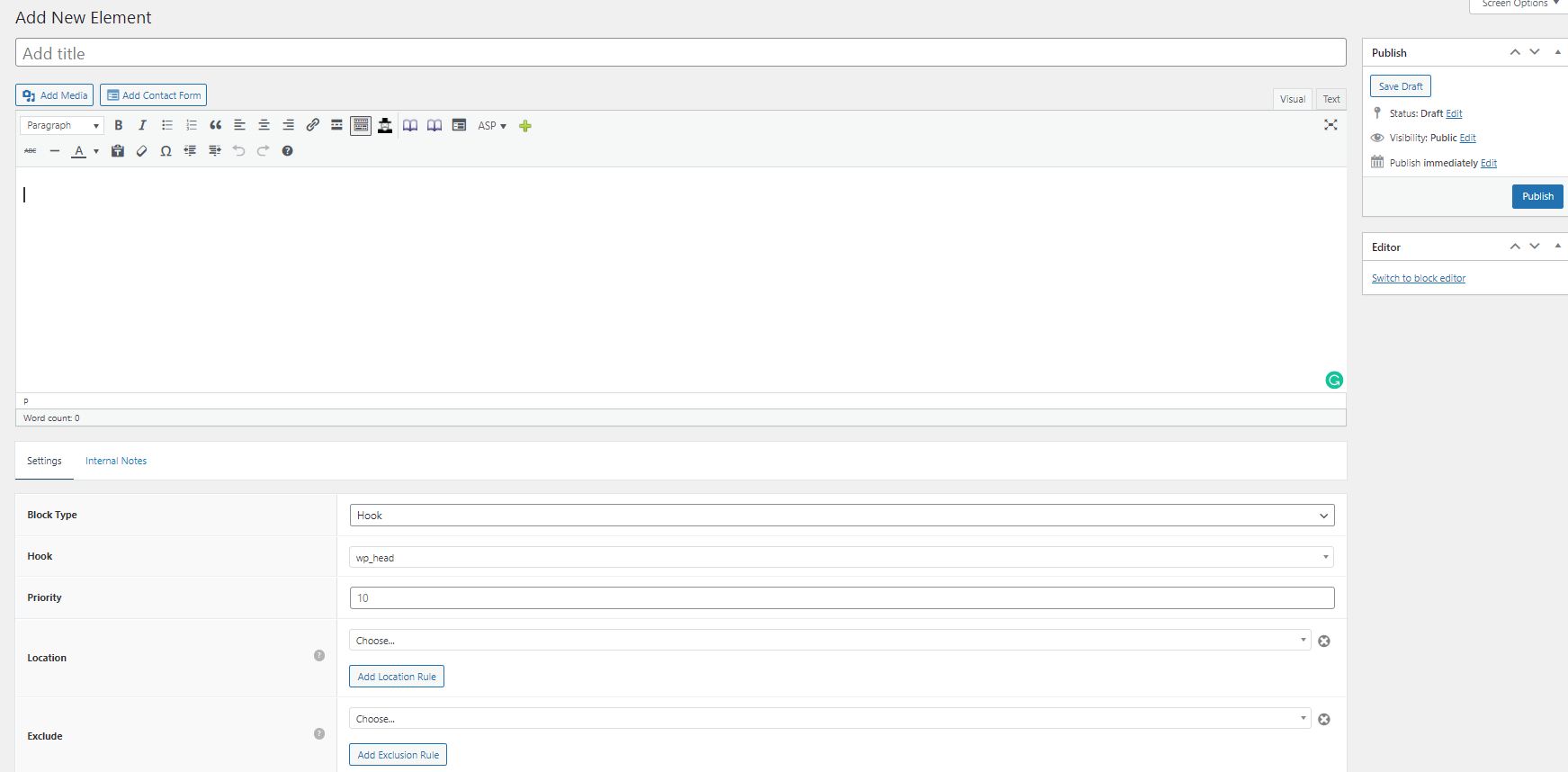This screenshot has width=1568, height=772.
Task: Click the hat-and-beard figure toolbar icon
Action: point(385,125)
